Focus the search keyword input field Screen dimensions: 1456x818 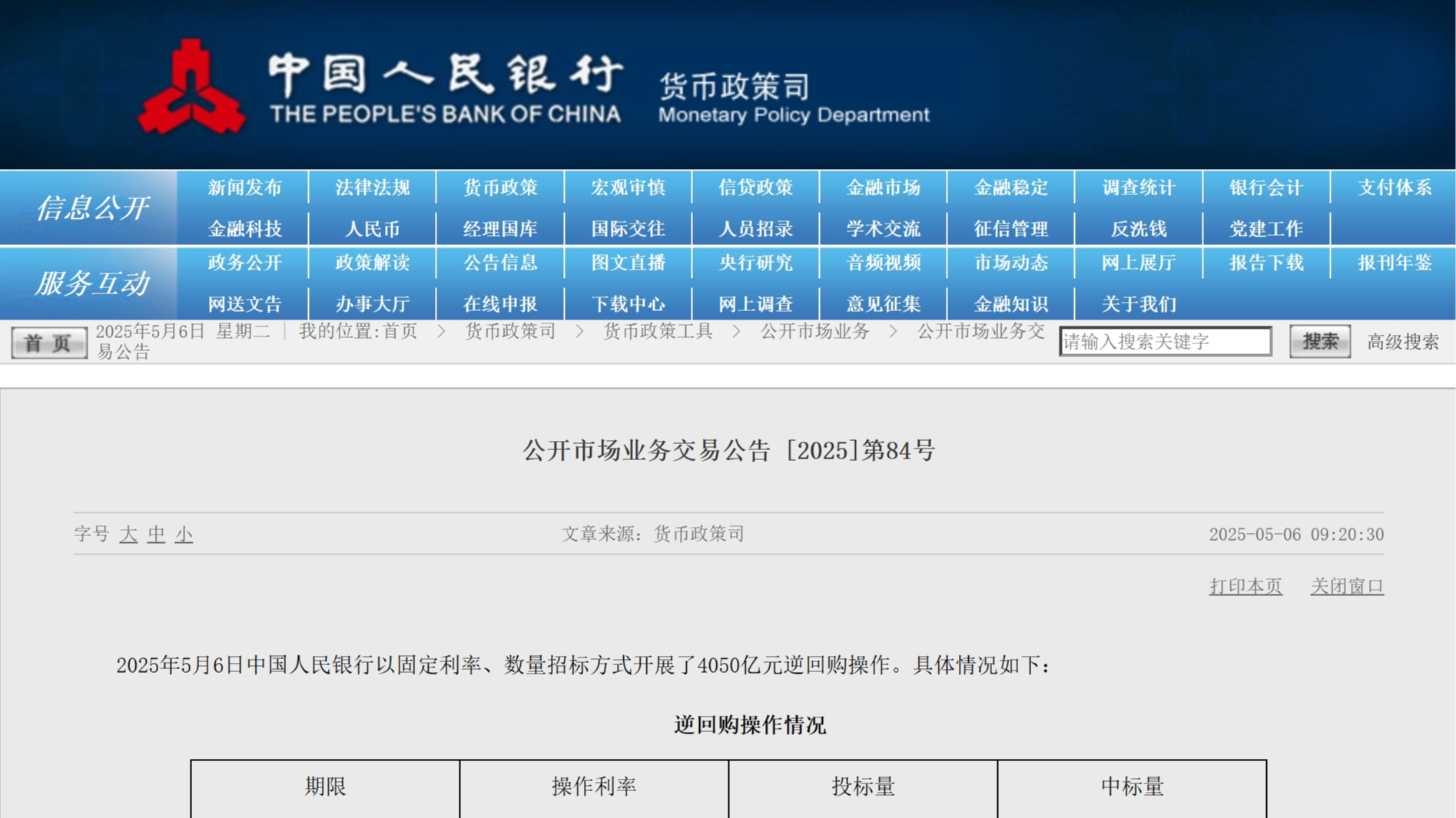click(x=1164, y=342)
